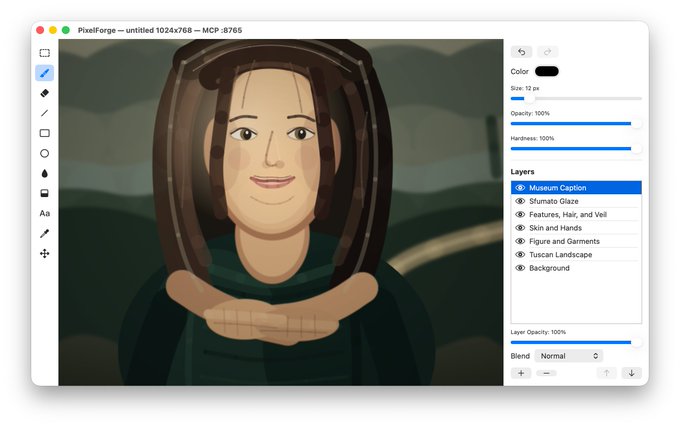680x427 pixels.
Task: Adjust the brush Size slider
Action: 576,99
